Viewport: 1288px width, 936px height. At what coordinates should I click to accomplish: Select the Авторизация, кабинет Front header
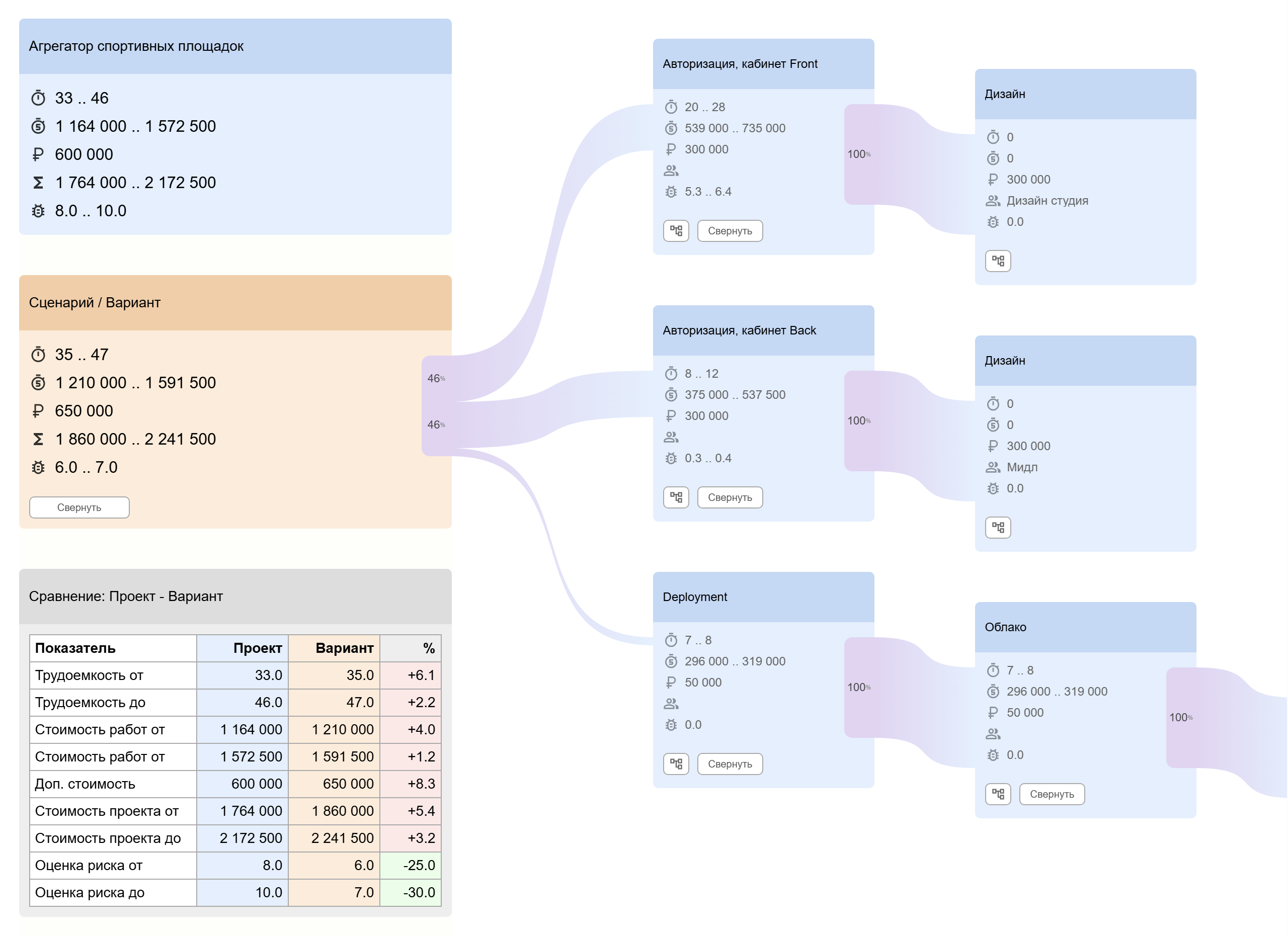[x=763, y=64]
